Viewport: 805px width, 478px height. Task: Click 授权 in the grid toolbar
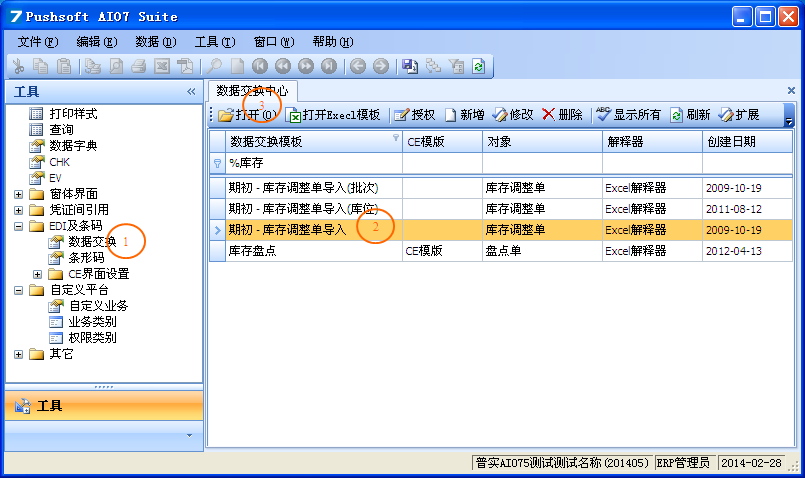point(415,115)
